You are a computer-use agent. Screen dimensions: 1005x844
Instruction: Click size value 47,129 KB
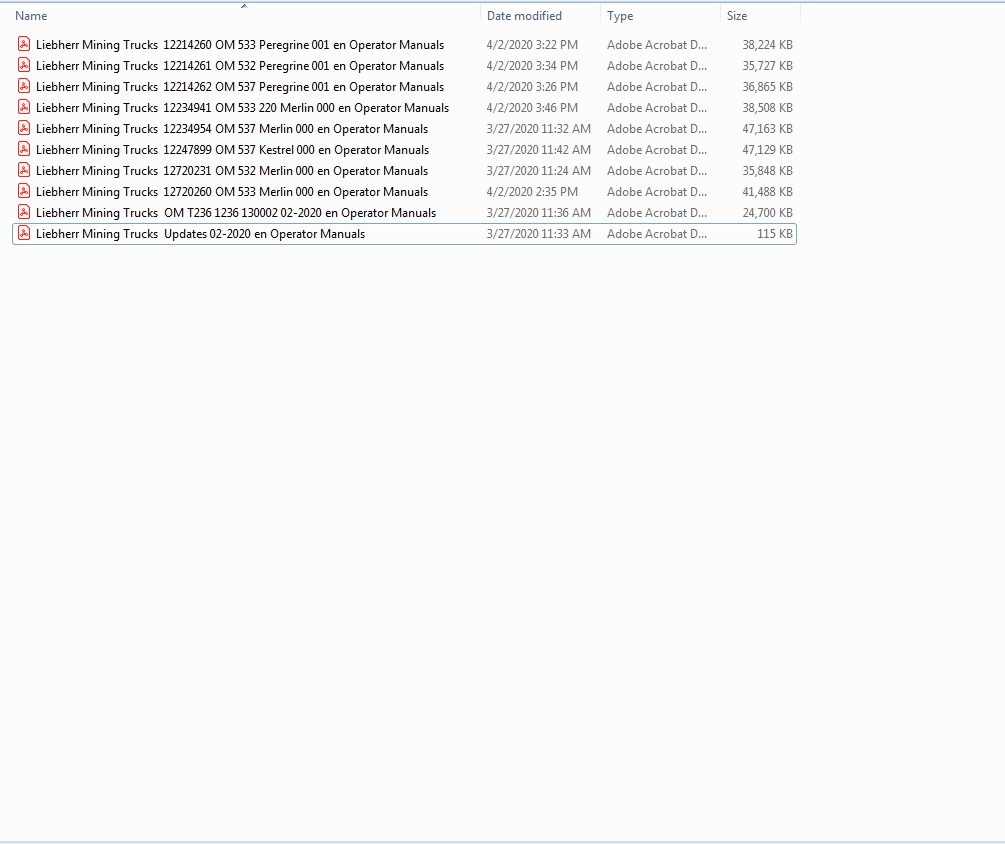767,150
